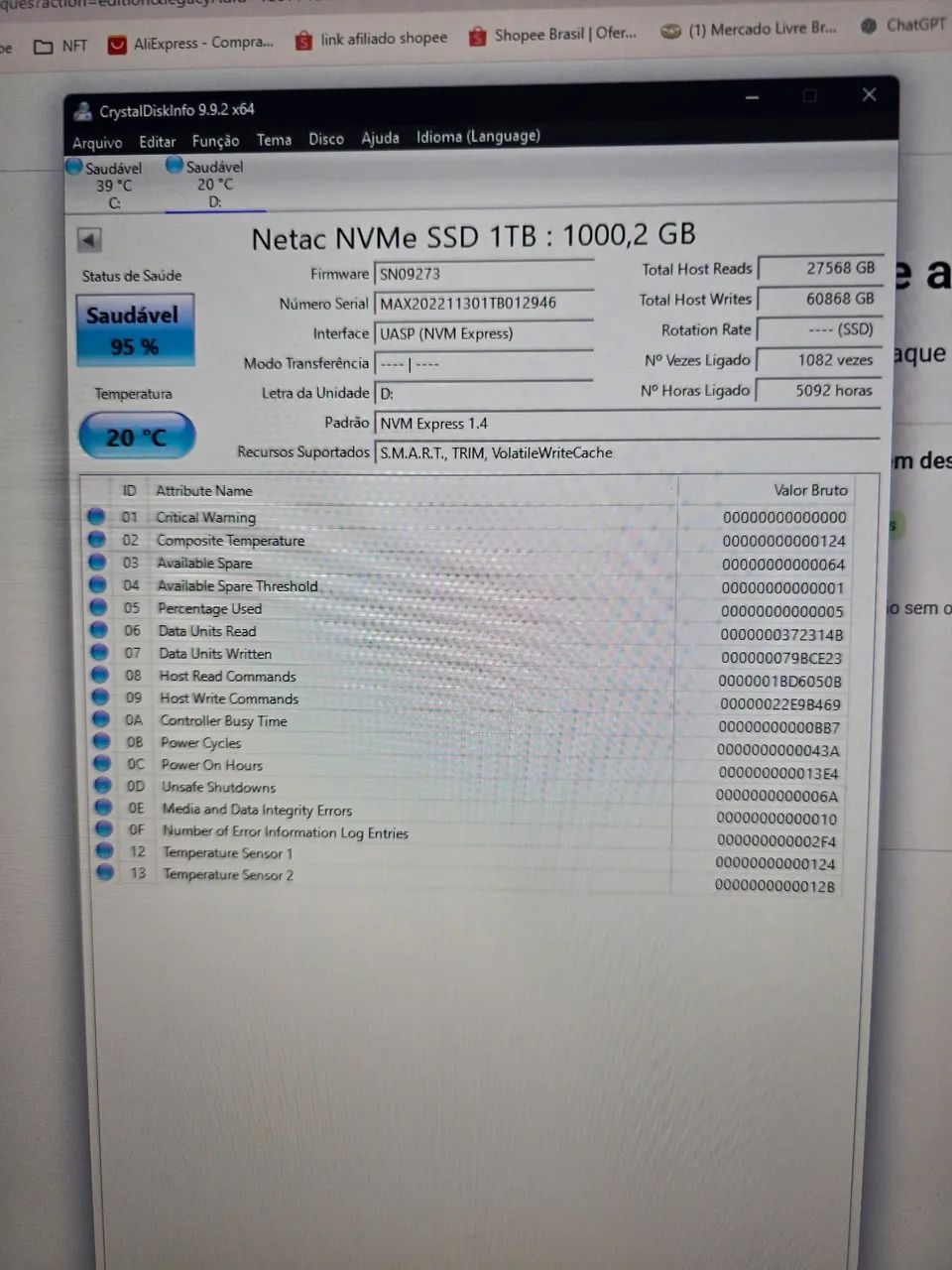Click the Nº Vezes Ligado value 1082 vezes

[819, 360]
